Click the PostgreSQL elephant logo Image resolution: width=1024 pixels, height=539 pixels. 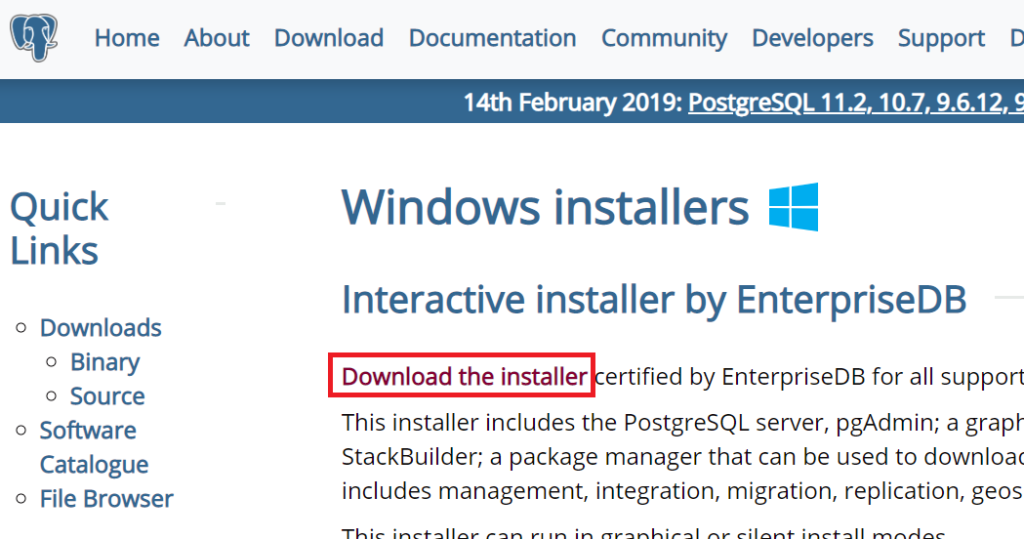coord(34,39)
